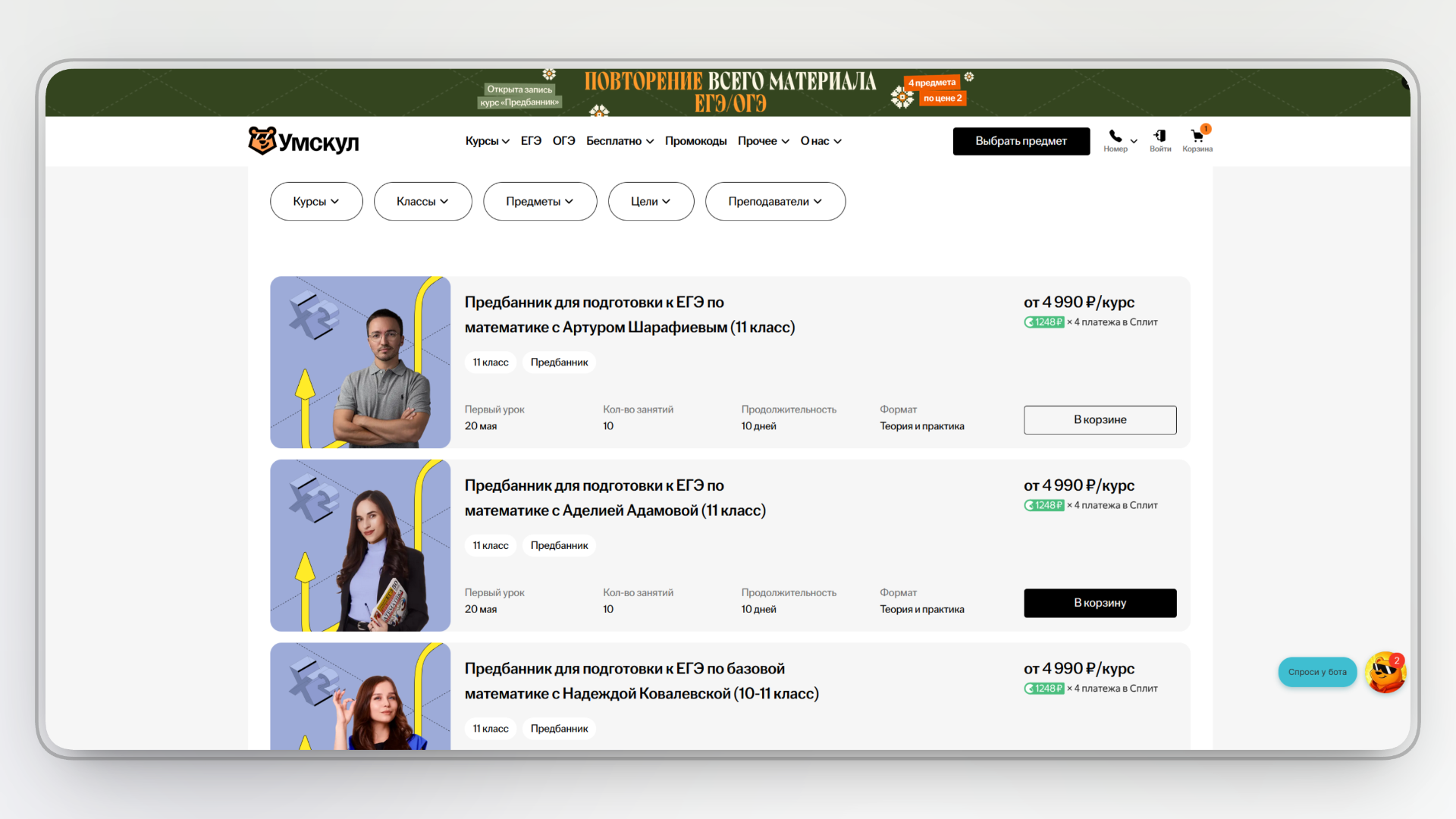
Task: Click the 11 класс tag on Шарафиев course
Action: click(x=491, y=362)
